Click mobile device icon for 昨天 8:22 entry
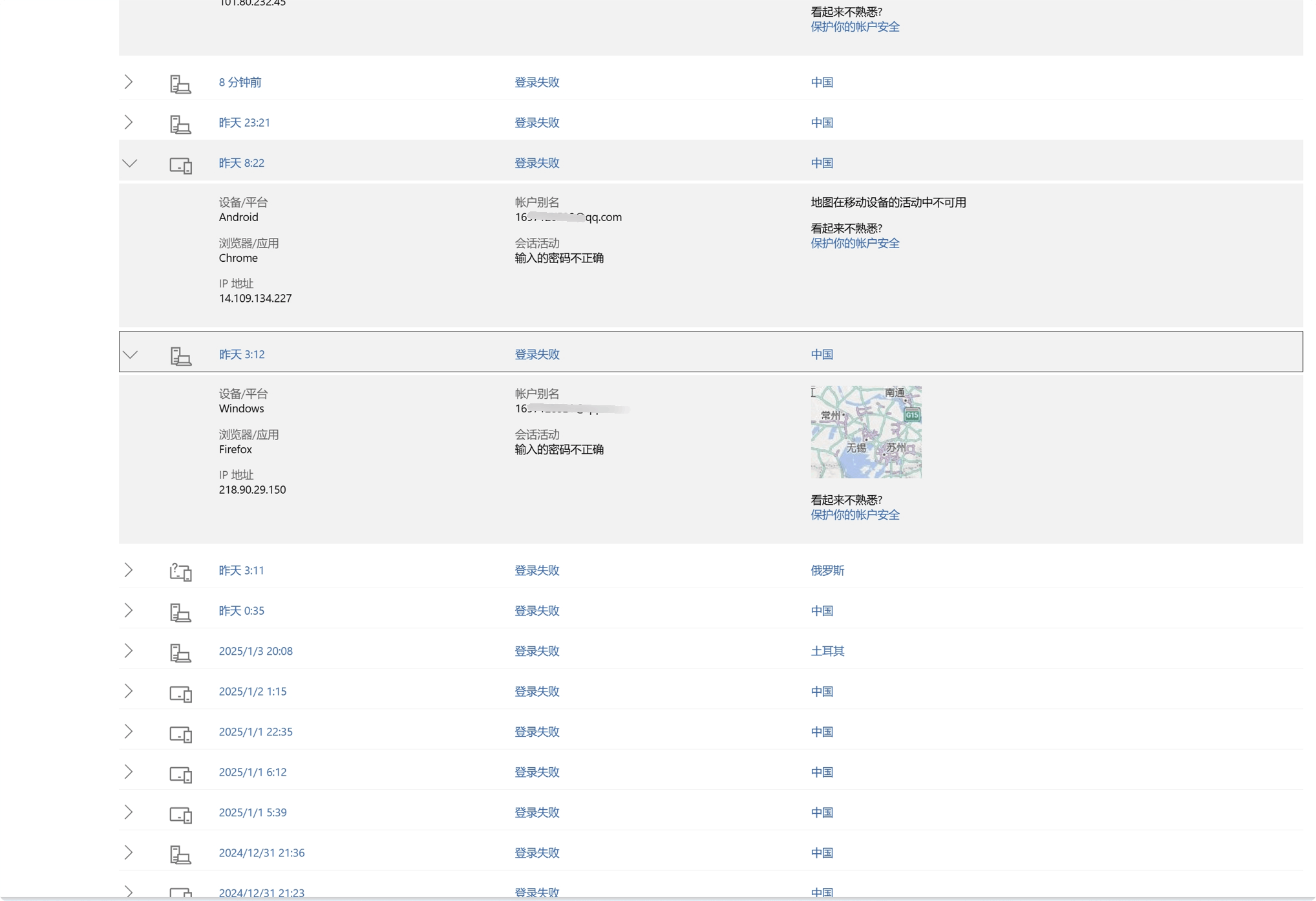The width and height of the screenshot is (1316, 901). (180, 165)
